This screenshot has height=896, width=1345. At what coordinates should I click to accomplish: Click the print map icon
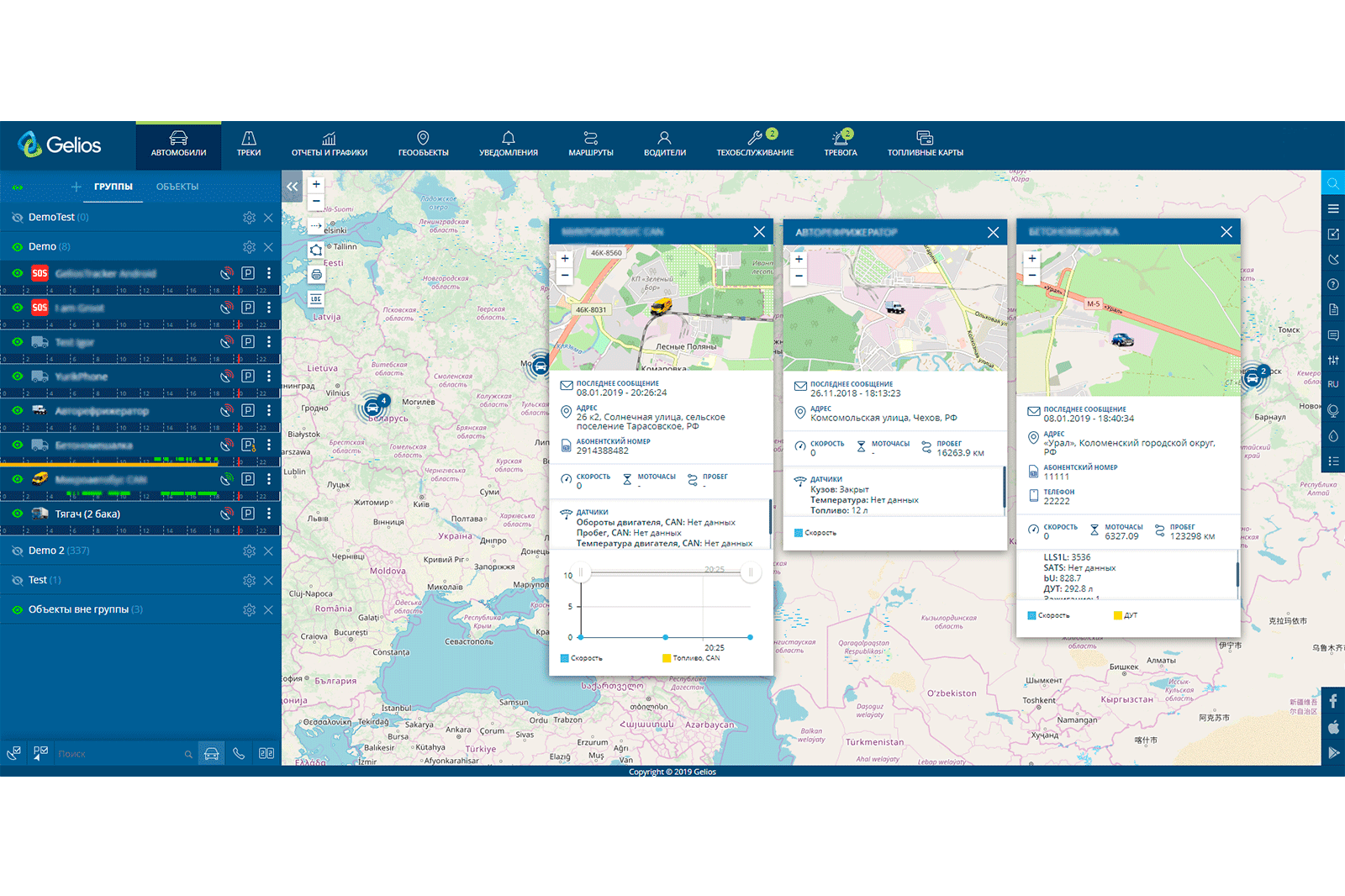[316, 274]
